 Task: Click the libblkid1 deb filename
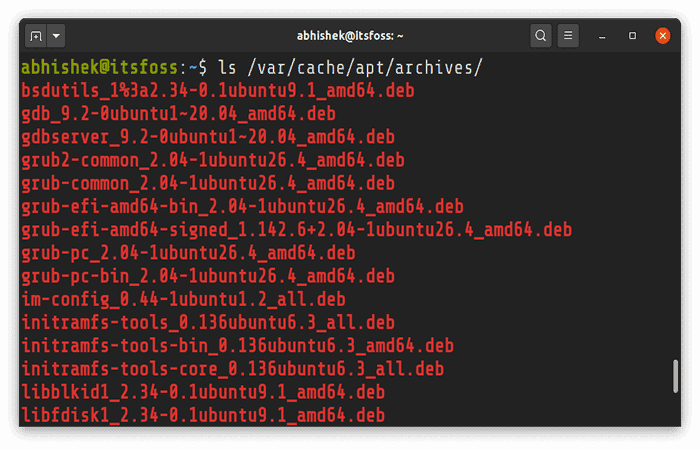[x=203, y=392]
